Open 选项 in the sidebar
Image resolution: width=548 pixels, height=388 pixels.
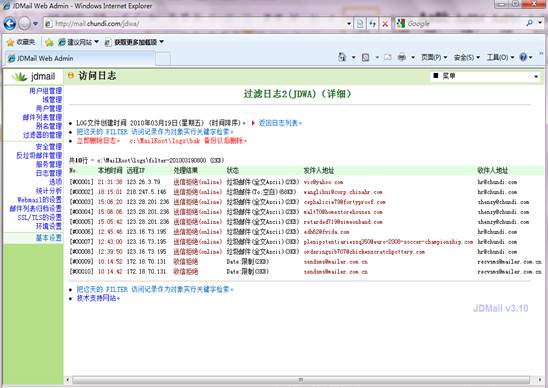56,182
